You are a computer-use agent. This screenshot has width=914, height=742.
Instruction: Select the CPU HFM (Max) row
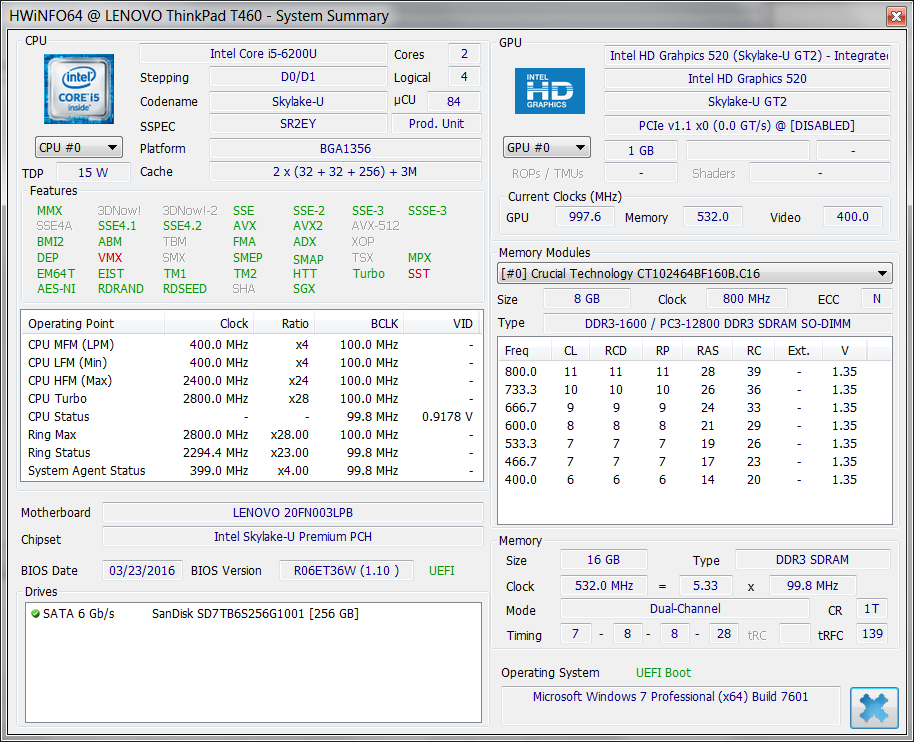[252, 381]
